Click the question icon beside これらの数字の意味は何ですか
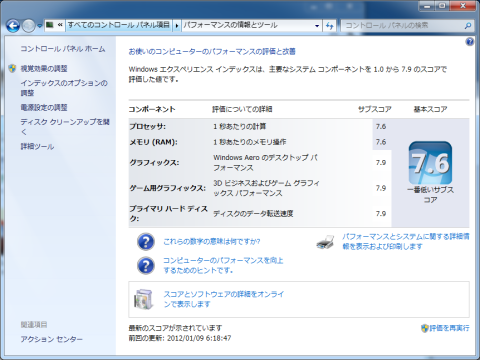 tap(146, 242)
